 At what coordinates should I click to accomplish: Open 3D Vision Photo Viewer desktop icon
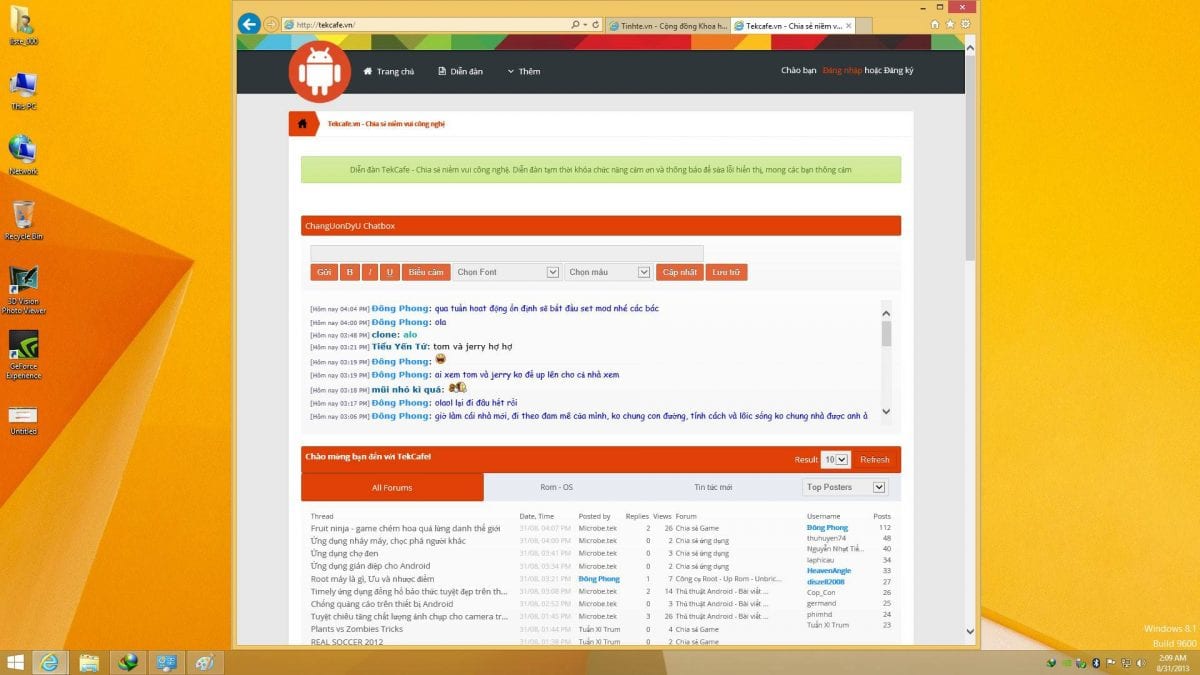click(23, 290)
